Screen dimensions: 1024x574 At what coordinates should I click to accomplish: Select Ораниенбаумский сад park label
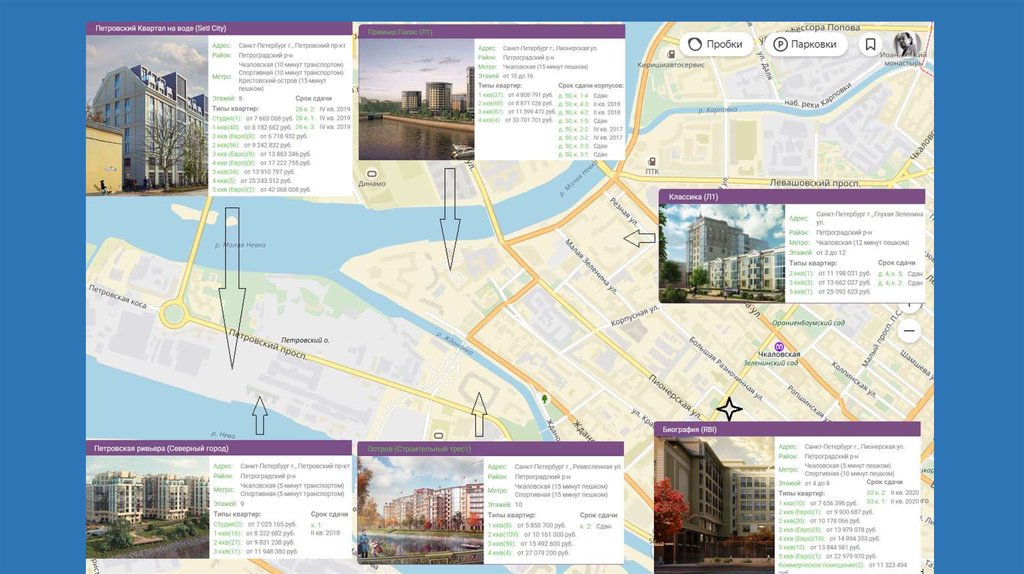pyautogui.click(x=808, y=323)
